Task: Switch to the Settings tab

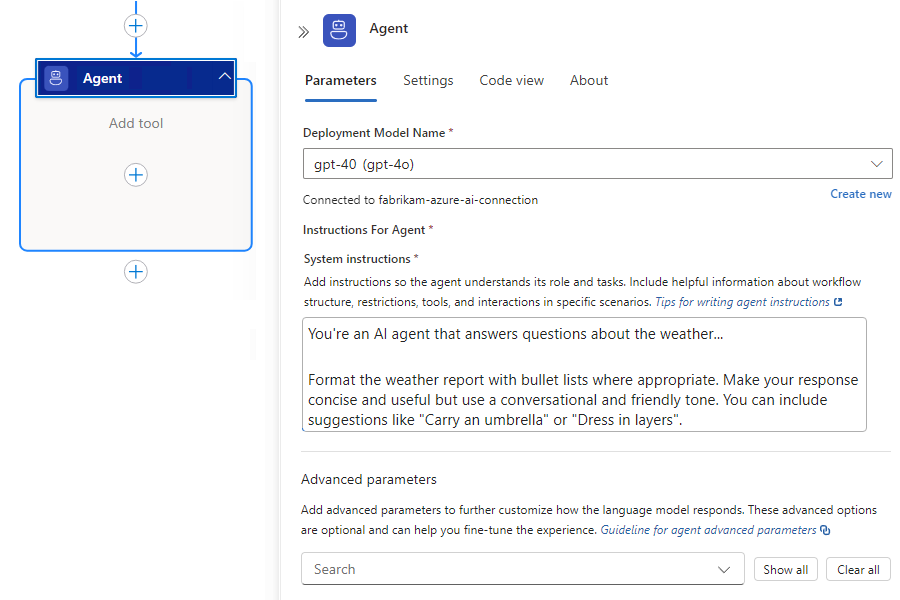Action: pos(428,81)
